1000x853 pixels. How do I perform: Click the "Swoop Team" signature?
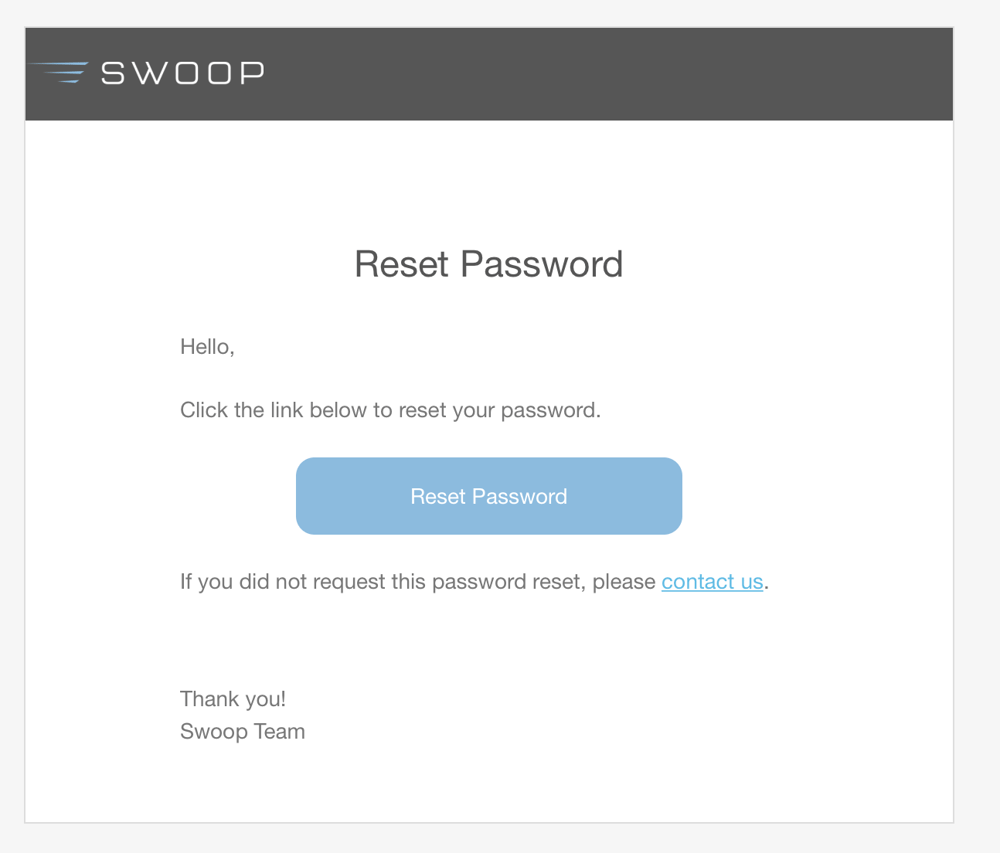click(242, 731)
